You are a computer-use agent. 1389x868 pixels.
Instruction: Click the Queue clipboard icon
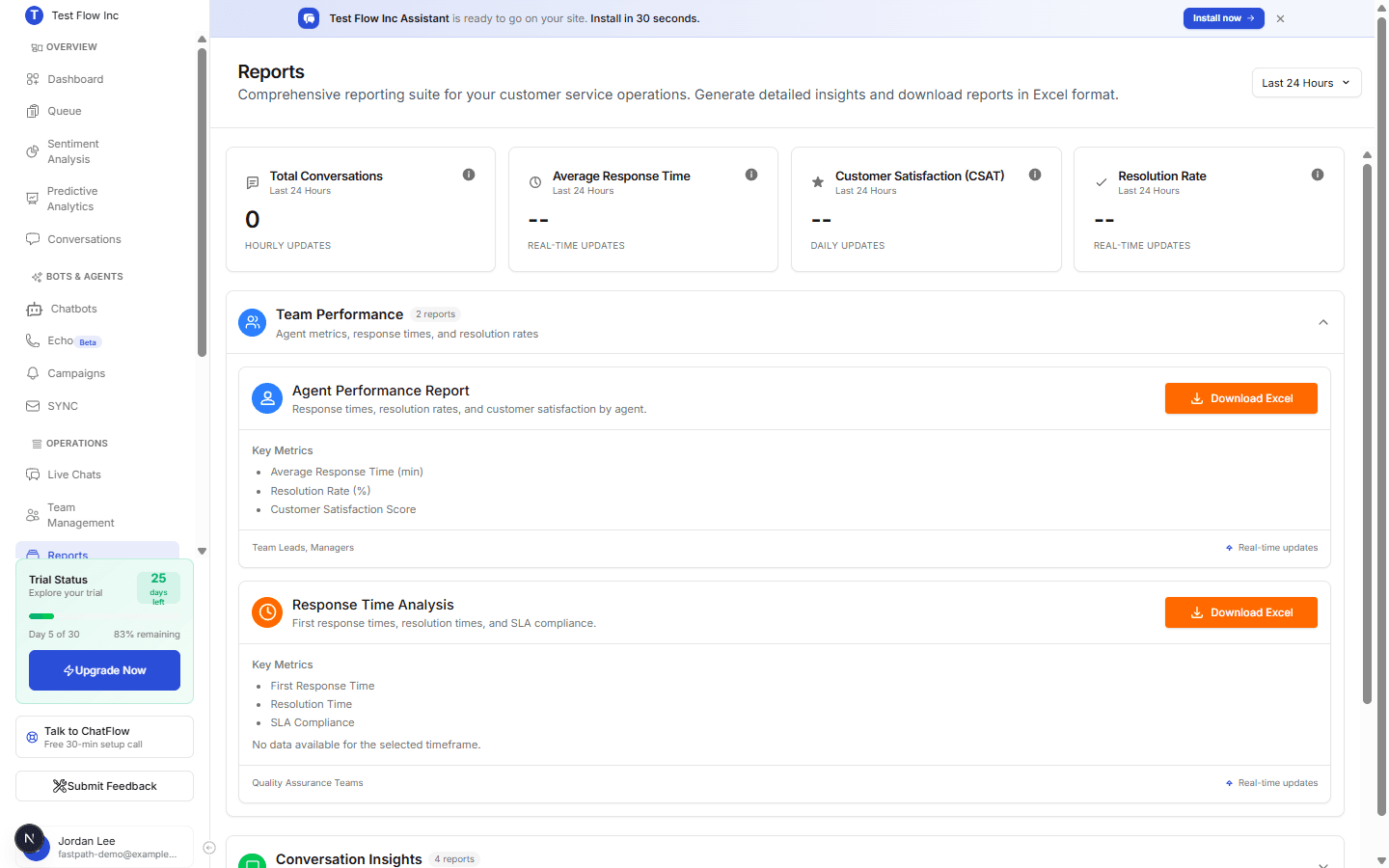[x=33, y=111]
